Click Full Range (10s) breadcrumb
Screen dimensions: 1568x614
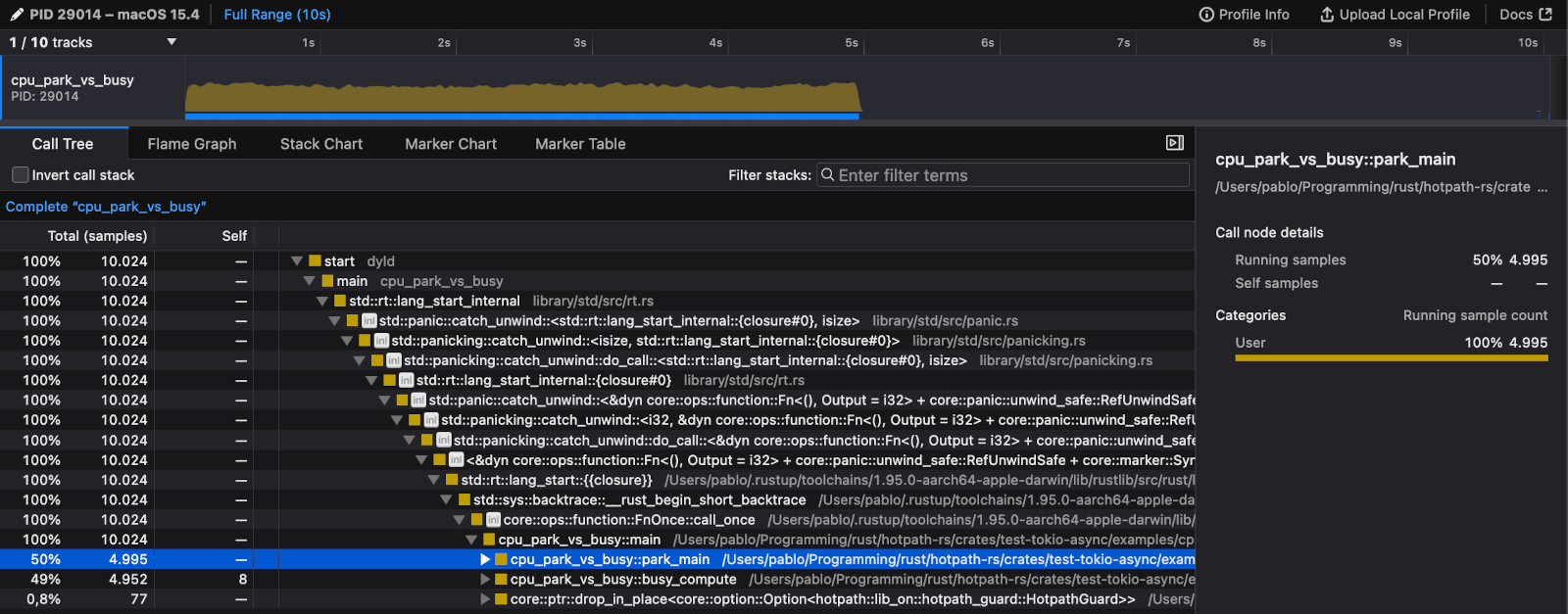click(277, 15)
